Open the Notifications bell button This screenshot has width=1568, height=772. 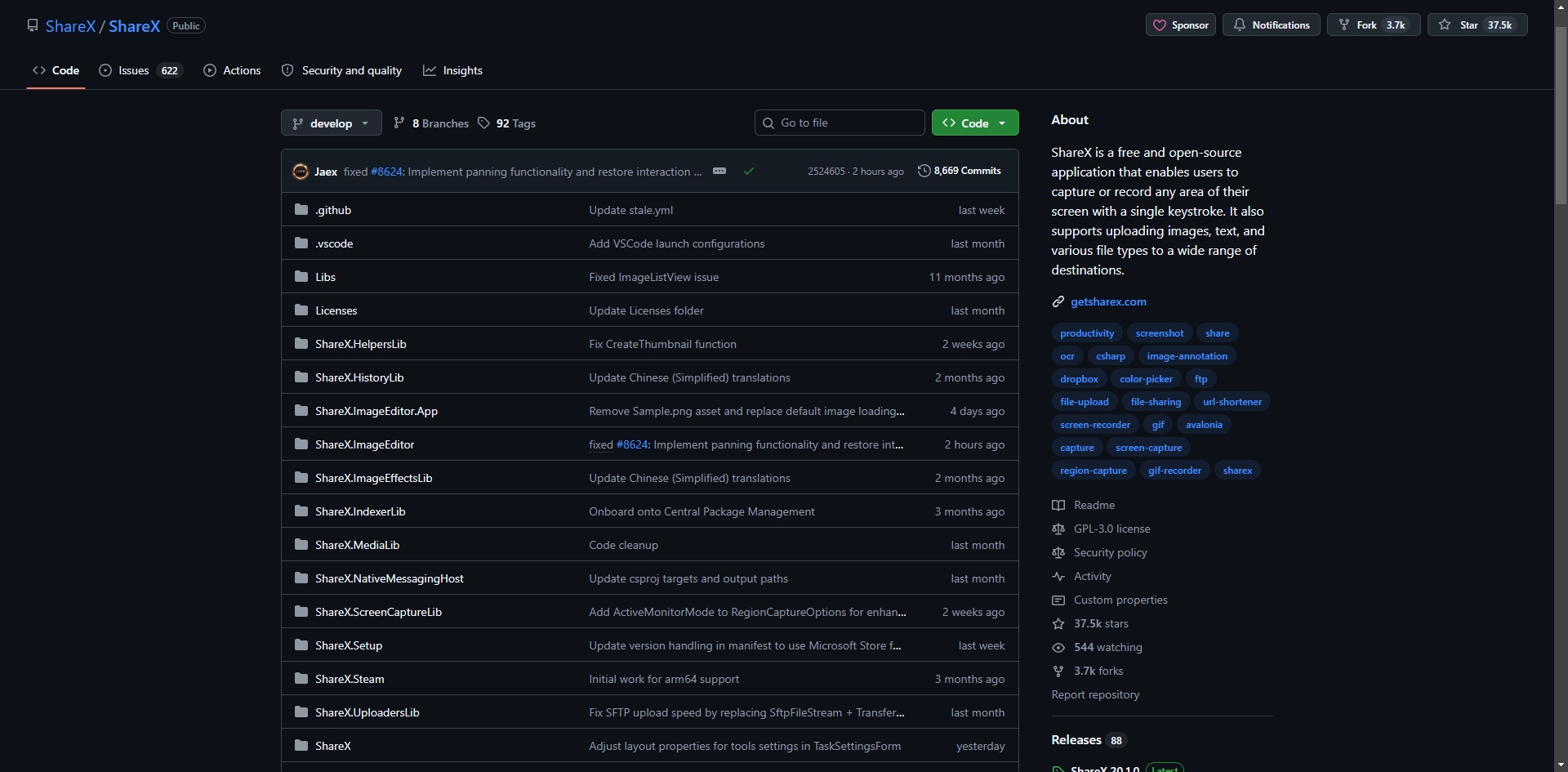pos(1271,25)
